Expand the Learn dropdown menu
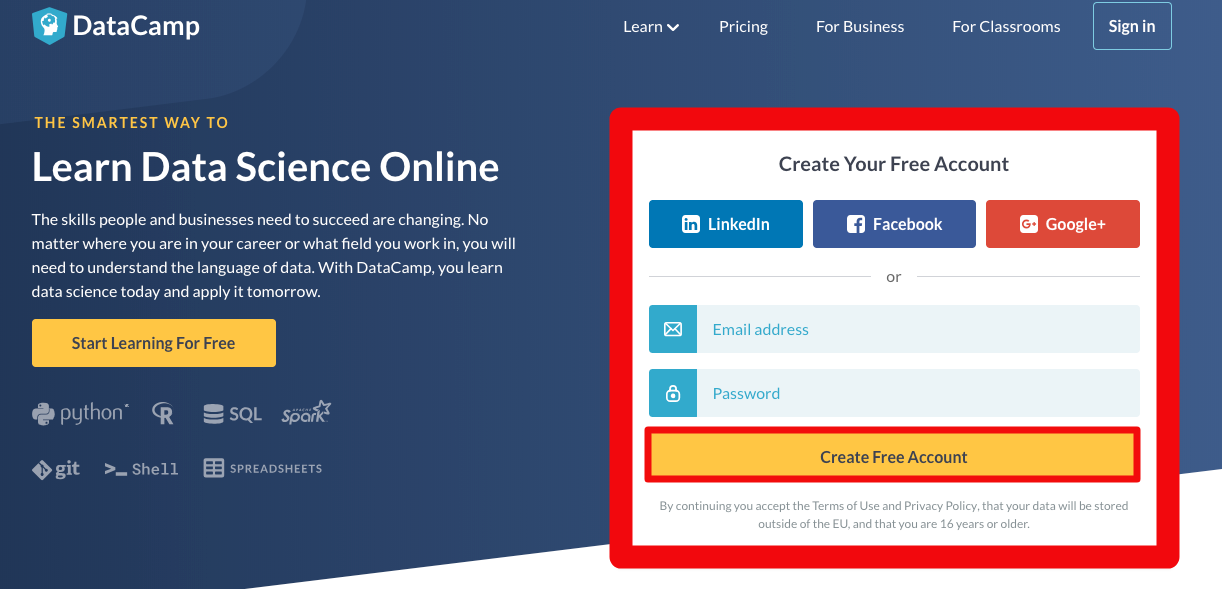 tap(650, 27)
